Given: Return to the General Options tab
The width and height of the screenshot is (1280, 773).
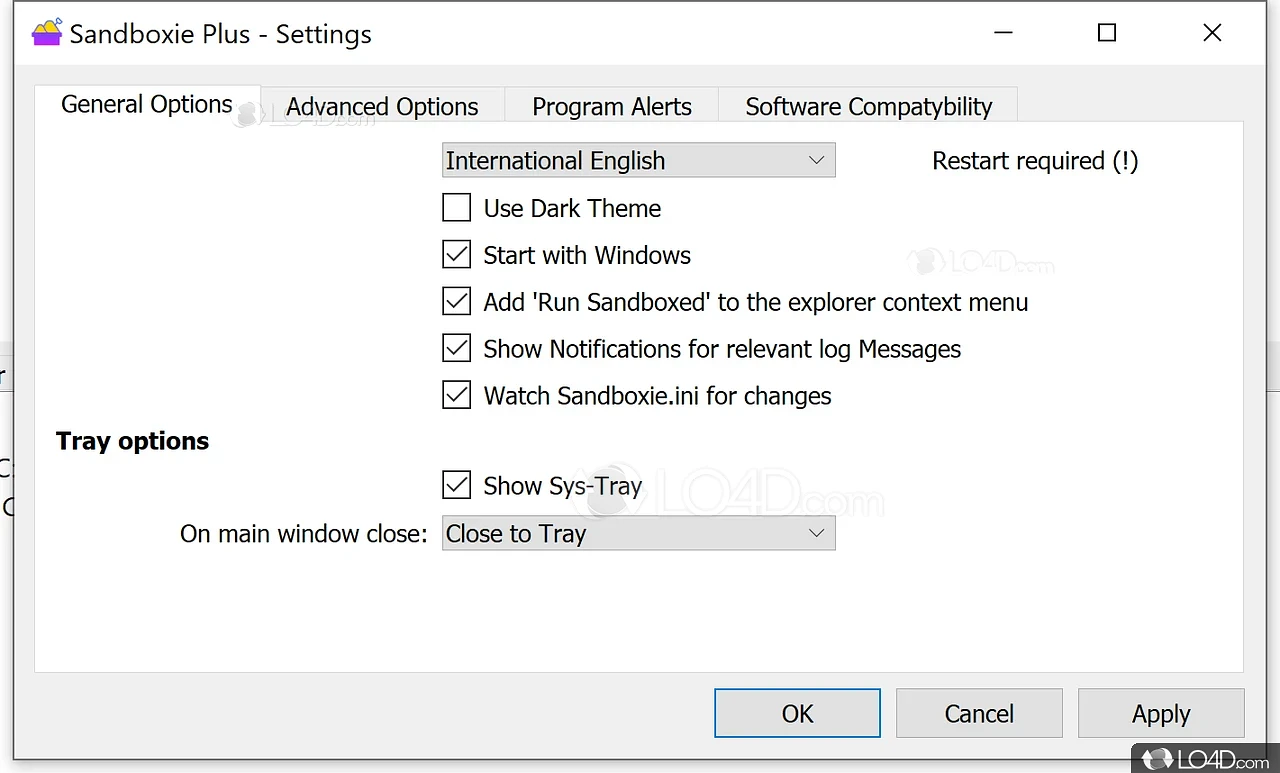Looking at the screenshot, I should coord(146,104).
